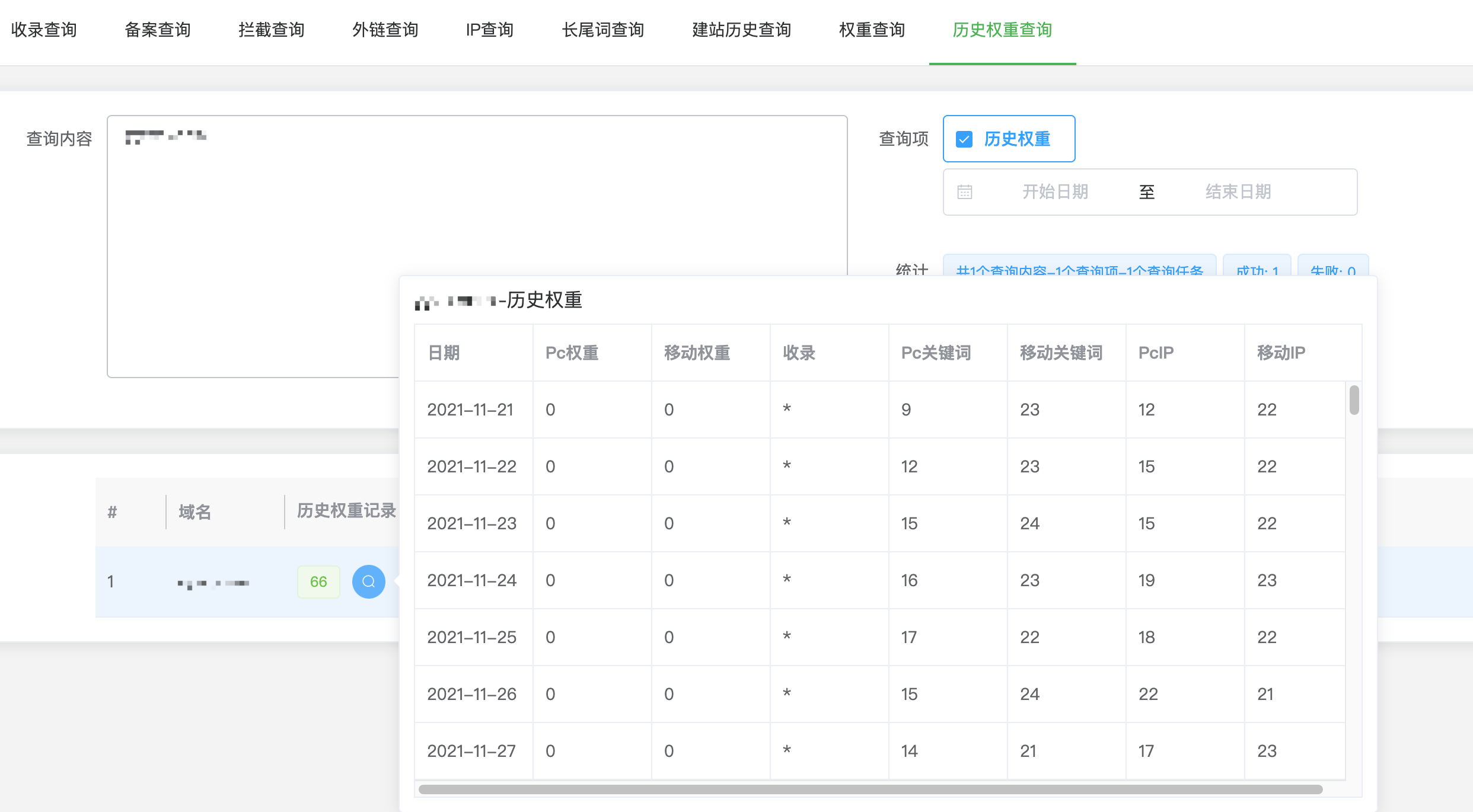Open the 收录查询 tab

(x=44, y=30)
